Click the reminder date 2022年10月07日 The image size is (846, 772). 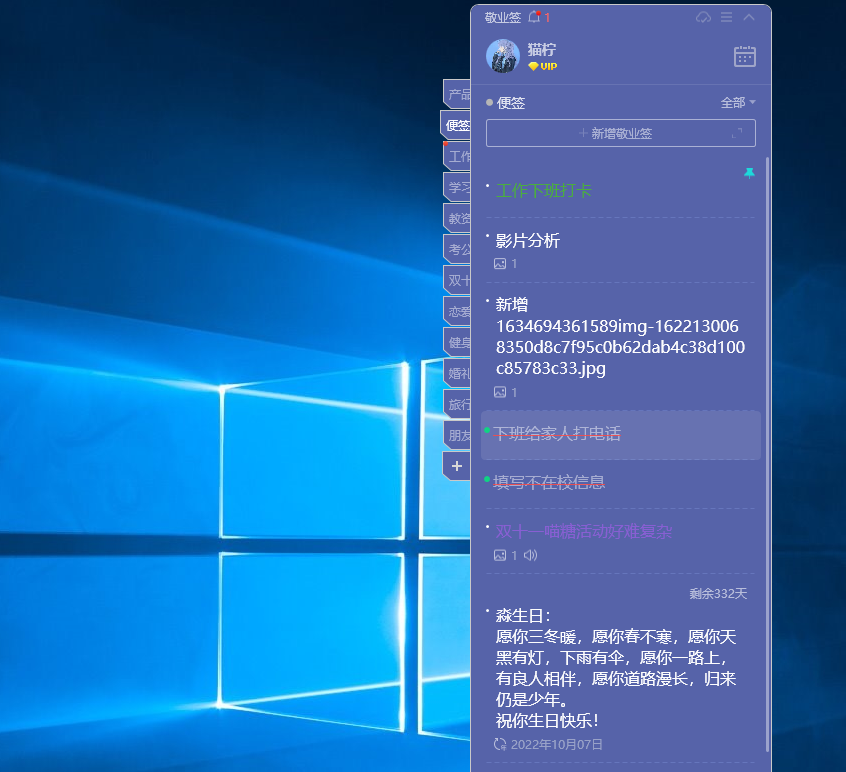557,744
